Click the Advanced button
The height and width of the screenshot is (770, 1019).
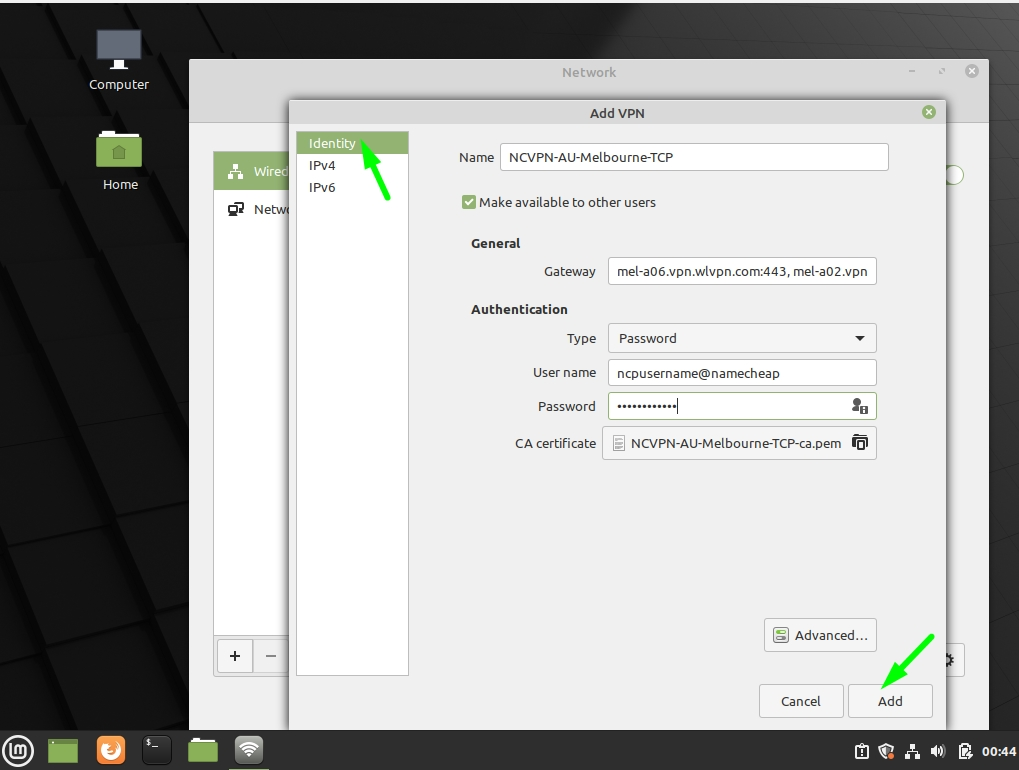(x=820, y=634)
